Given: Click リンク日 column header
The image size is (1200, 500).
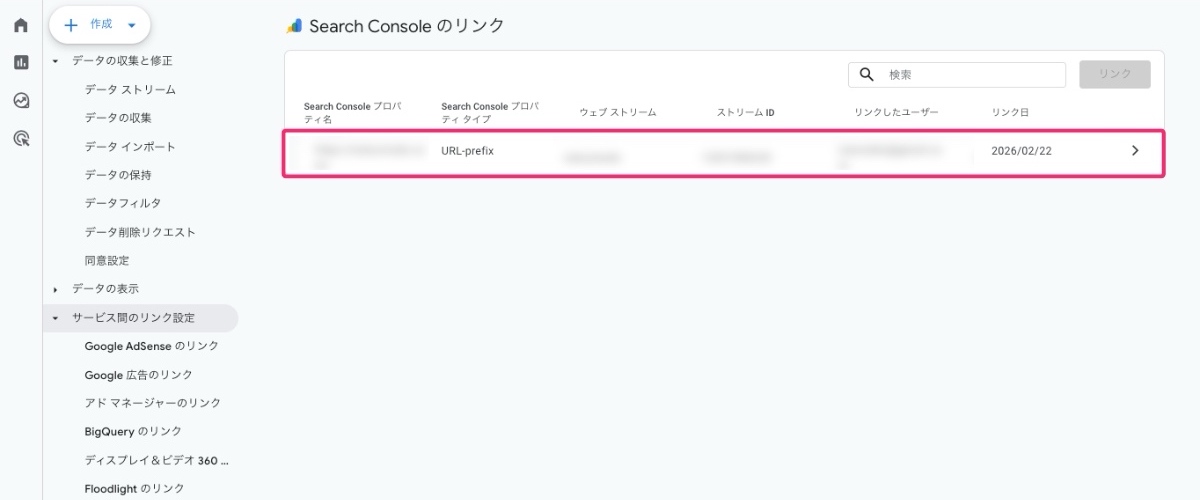Looking at the screenshot, I should pyautogui.click(x=1010, y=113).
